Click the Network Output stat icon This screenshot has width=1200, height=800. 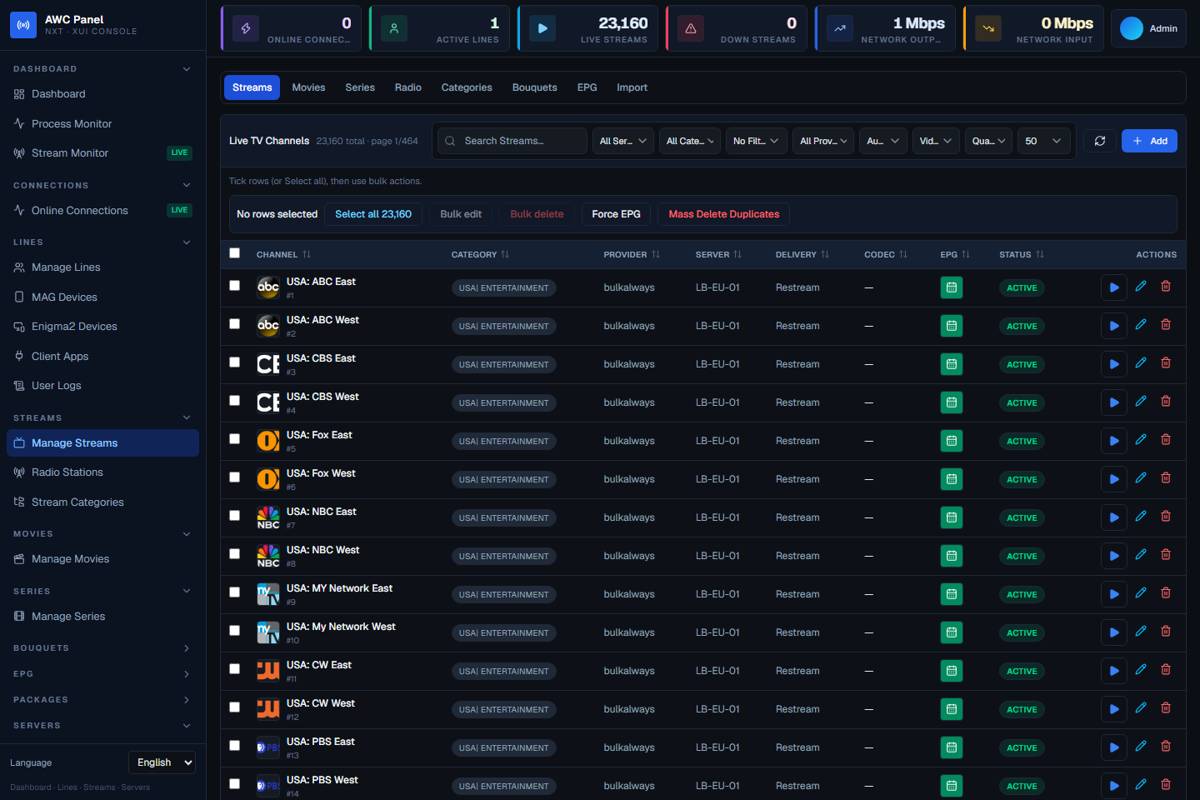[840, 29]
